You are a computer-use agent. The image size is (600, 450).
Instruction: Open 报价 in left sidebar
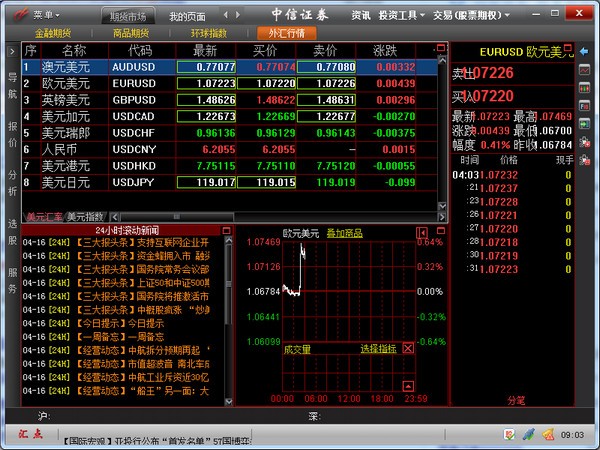12,134
